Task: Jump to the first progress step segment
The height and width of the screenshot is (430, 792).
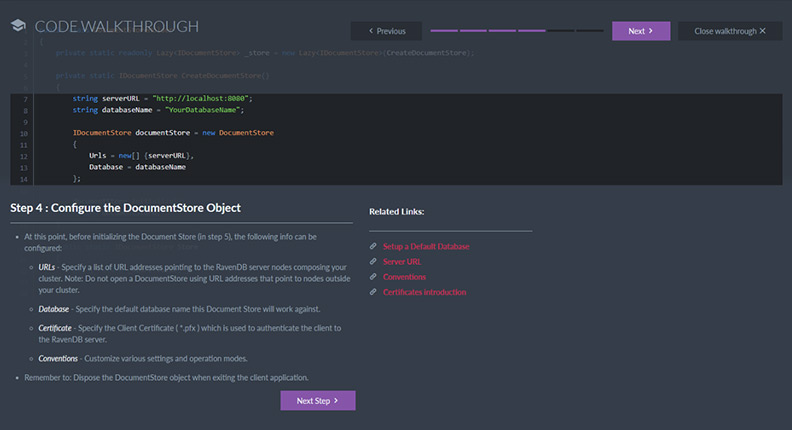Action: coord(444,31)
